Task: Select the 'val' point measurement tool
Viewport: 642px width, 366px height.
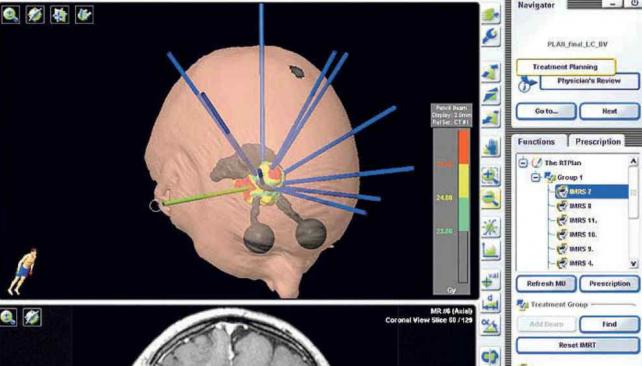Action: pos(491,280)
